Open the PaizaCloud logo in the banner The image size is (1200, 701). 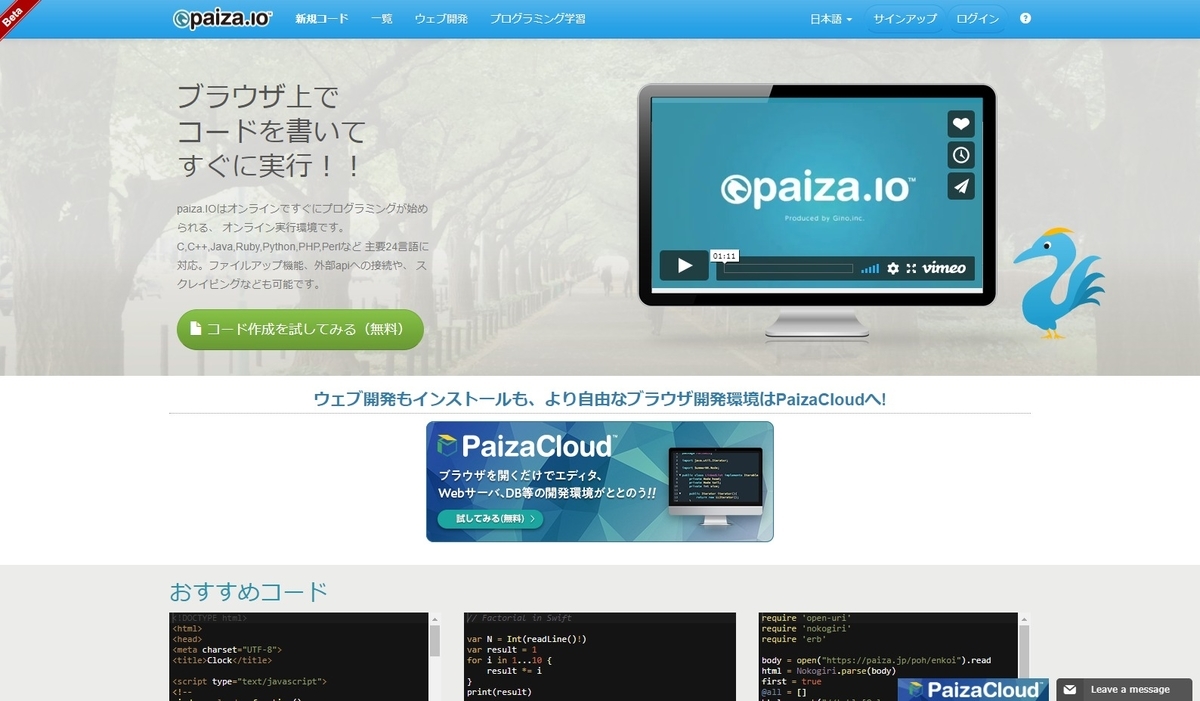526,445
